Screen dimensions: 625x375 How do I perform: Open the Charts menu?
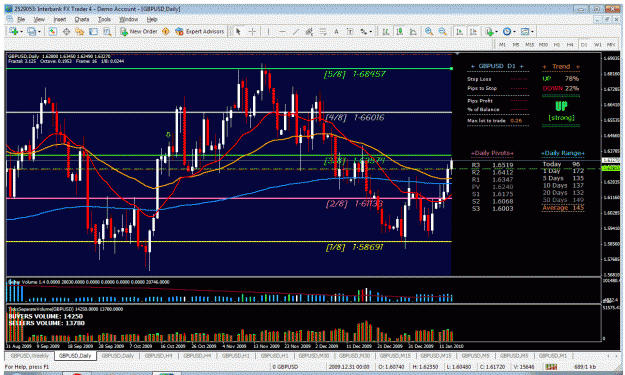tap(82, 19)
